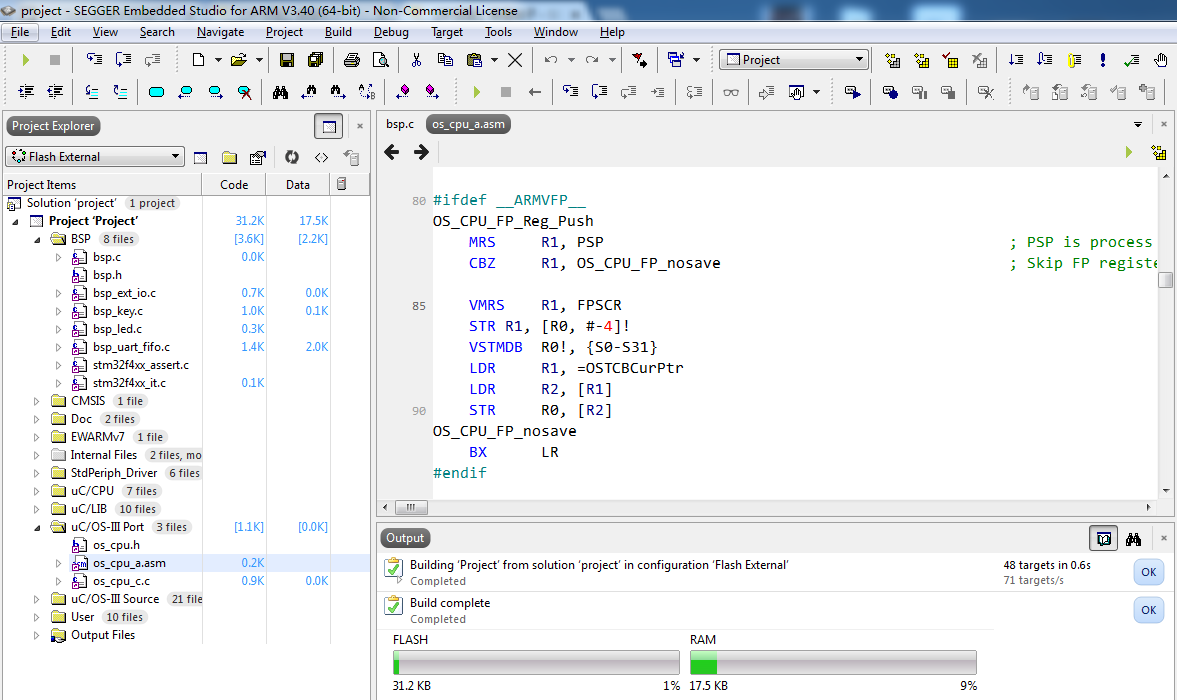Image resolution: width=1177 pixels, height=700 pixels.
Task: Click the yellow folder icon in Project Explorer
Action: coord(230,157)
